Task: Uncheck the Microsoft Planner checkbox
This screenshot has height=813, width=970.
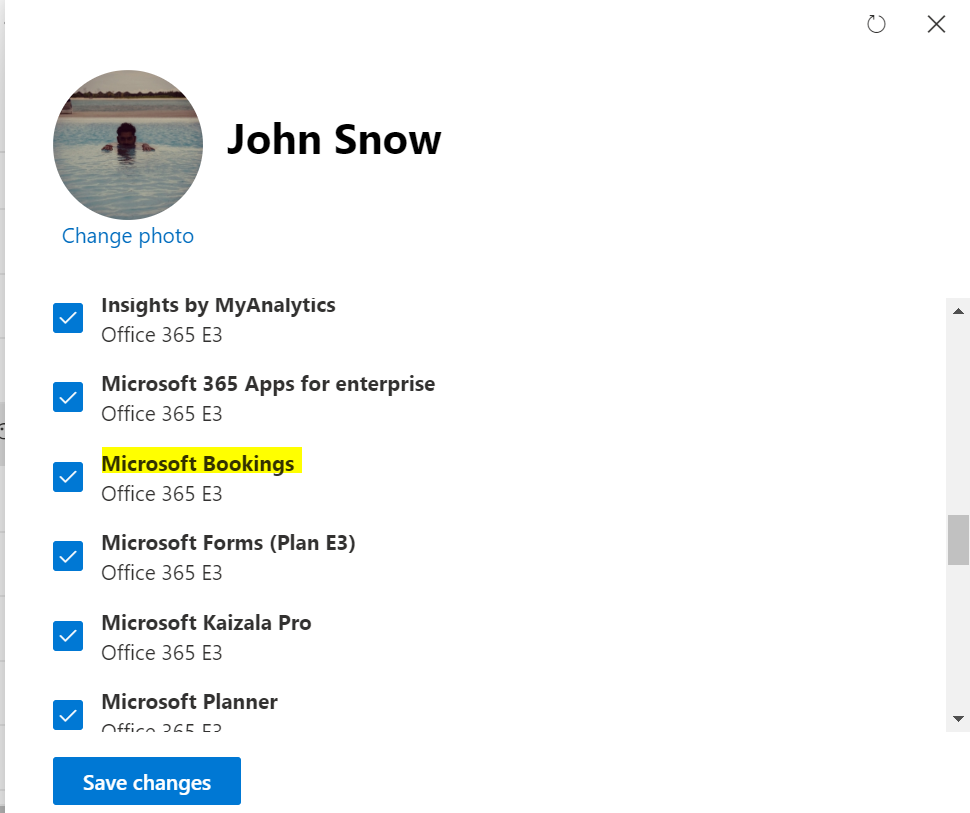Action: click(x=68, y=715)
